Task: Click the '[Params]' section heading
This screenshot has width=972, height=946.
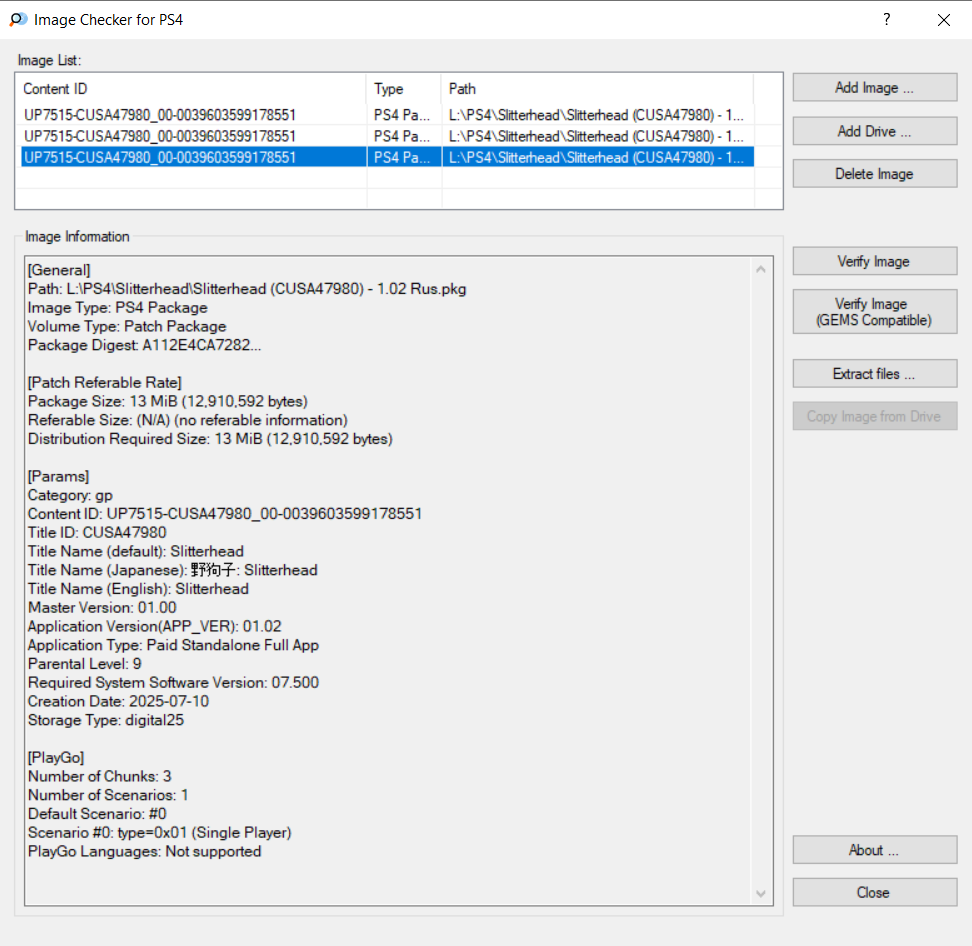Action: click(x=58, y=476)
